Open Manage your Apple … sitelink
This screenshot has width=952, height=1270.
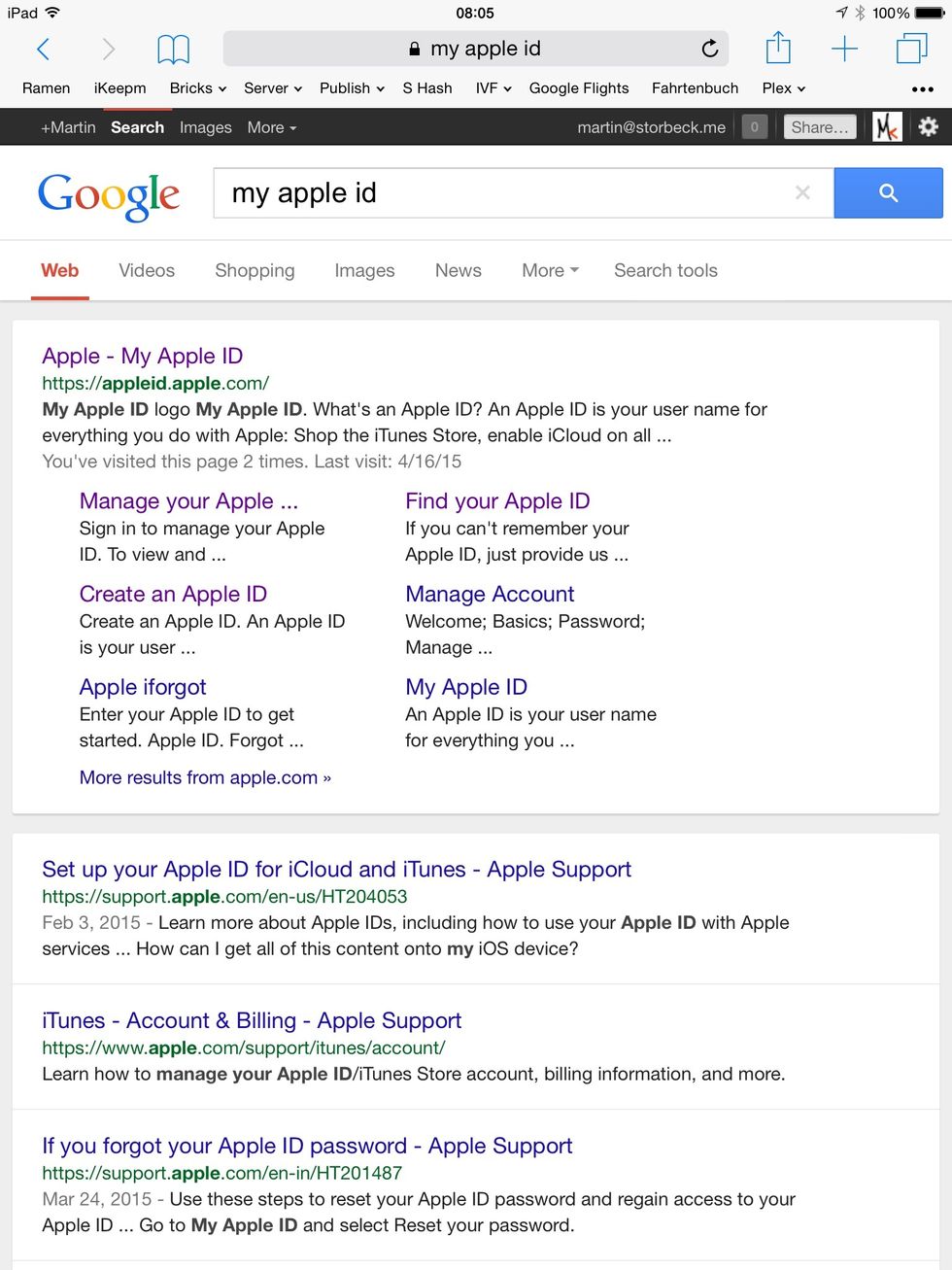[x=188, y=500]
